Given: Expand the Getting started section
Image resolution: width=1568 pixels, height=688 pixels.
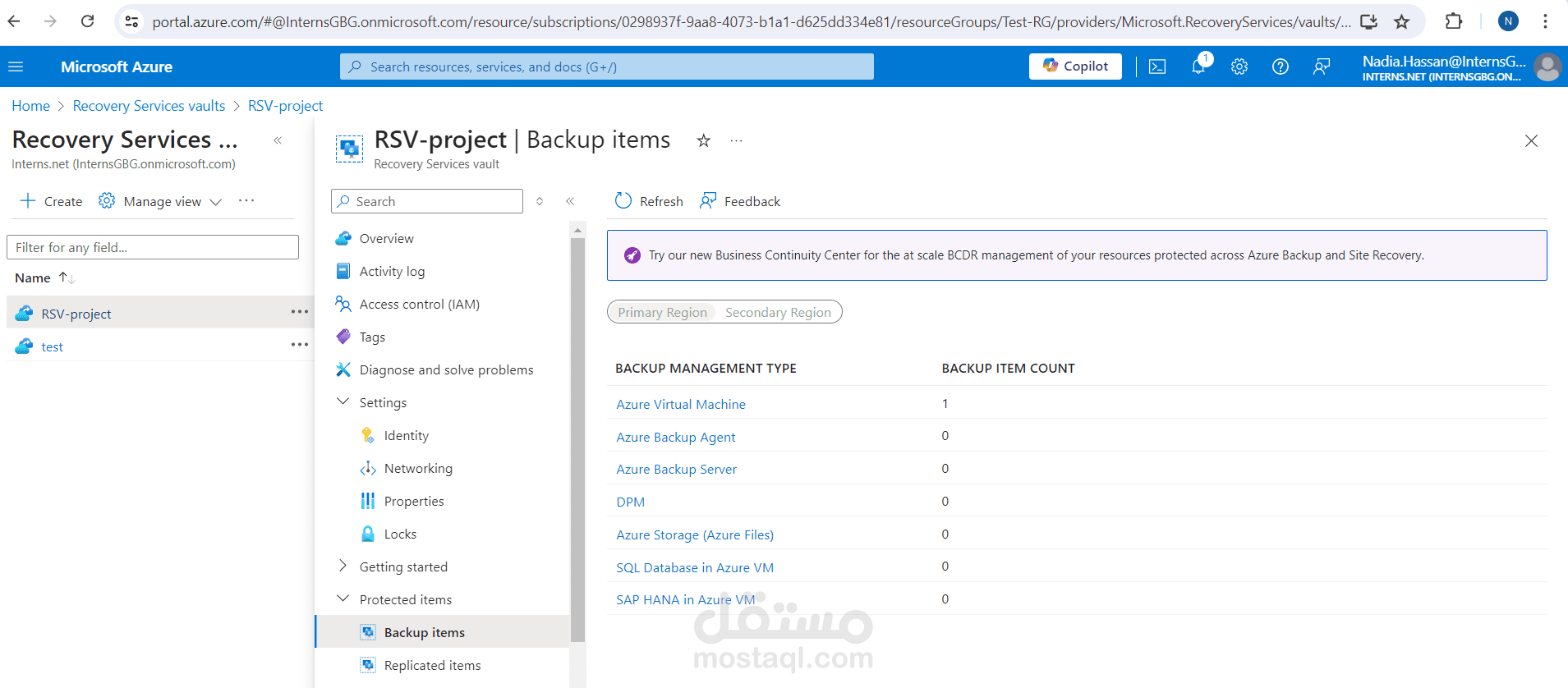Looking at the screenshot, I should (343, 566).
